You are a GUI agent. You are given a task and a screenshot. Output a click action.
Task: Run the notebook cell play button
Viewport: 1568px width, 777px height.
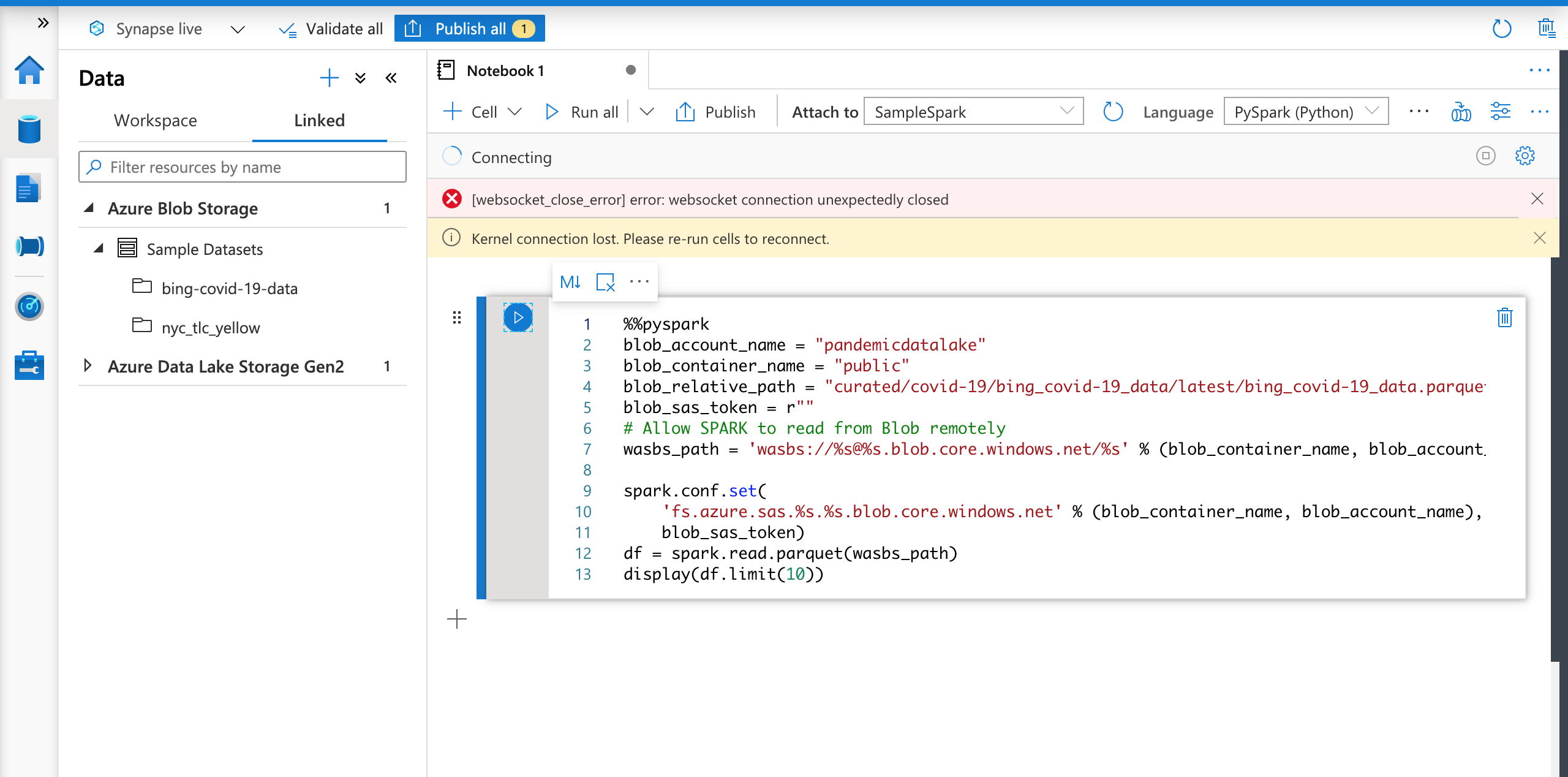coord(518,317)
